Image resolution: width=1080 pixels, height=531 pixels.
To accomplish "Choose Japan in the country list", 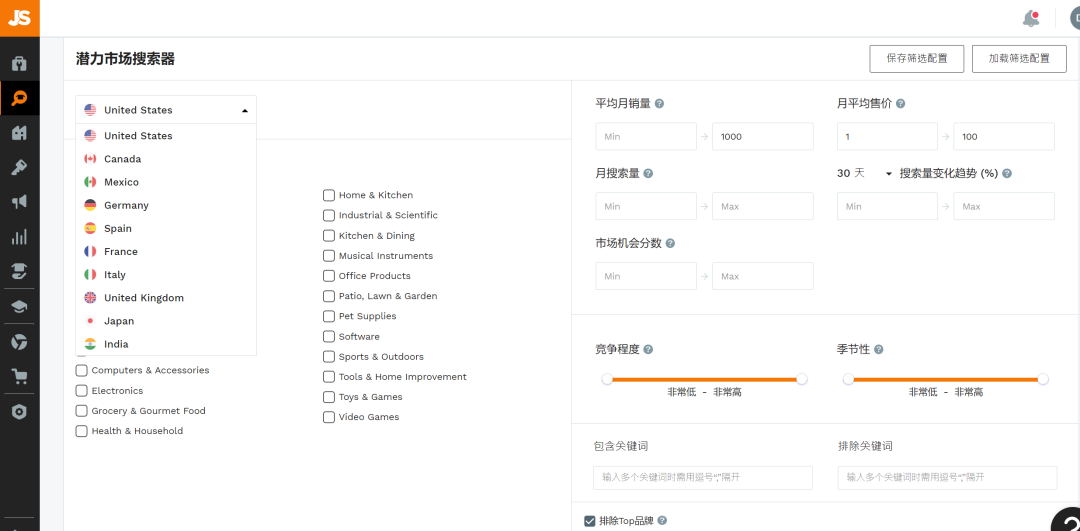I will pos(119,322).
